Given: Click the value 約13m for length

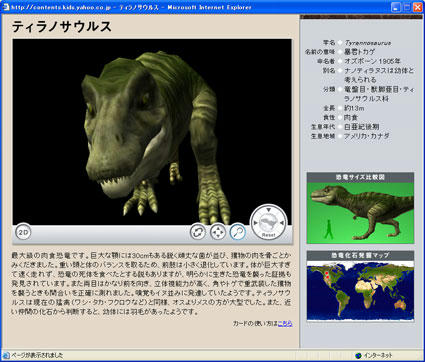Looking at the screenshot, I should [x=354, y=108].
